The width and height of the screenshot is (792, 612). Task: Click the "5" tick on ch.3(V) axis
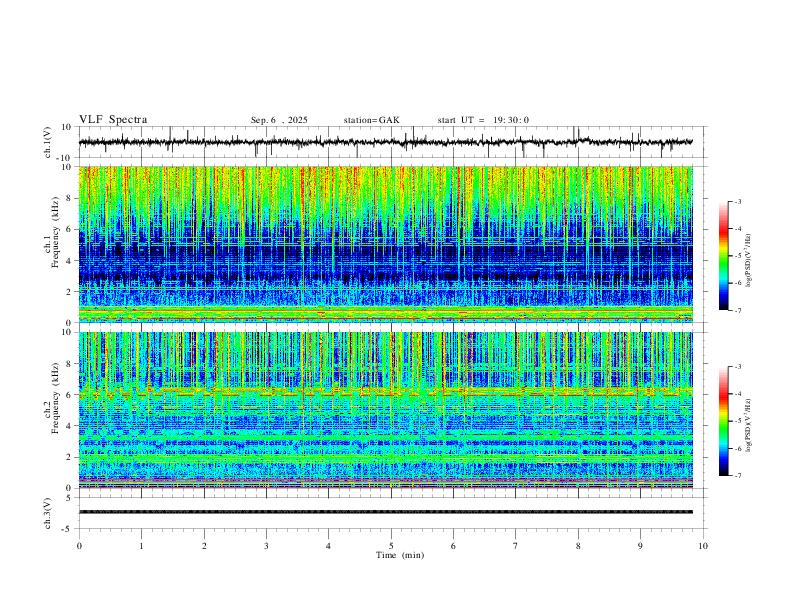pos(69,498)
